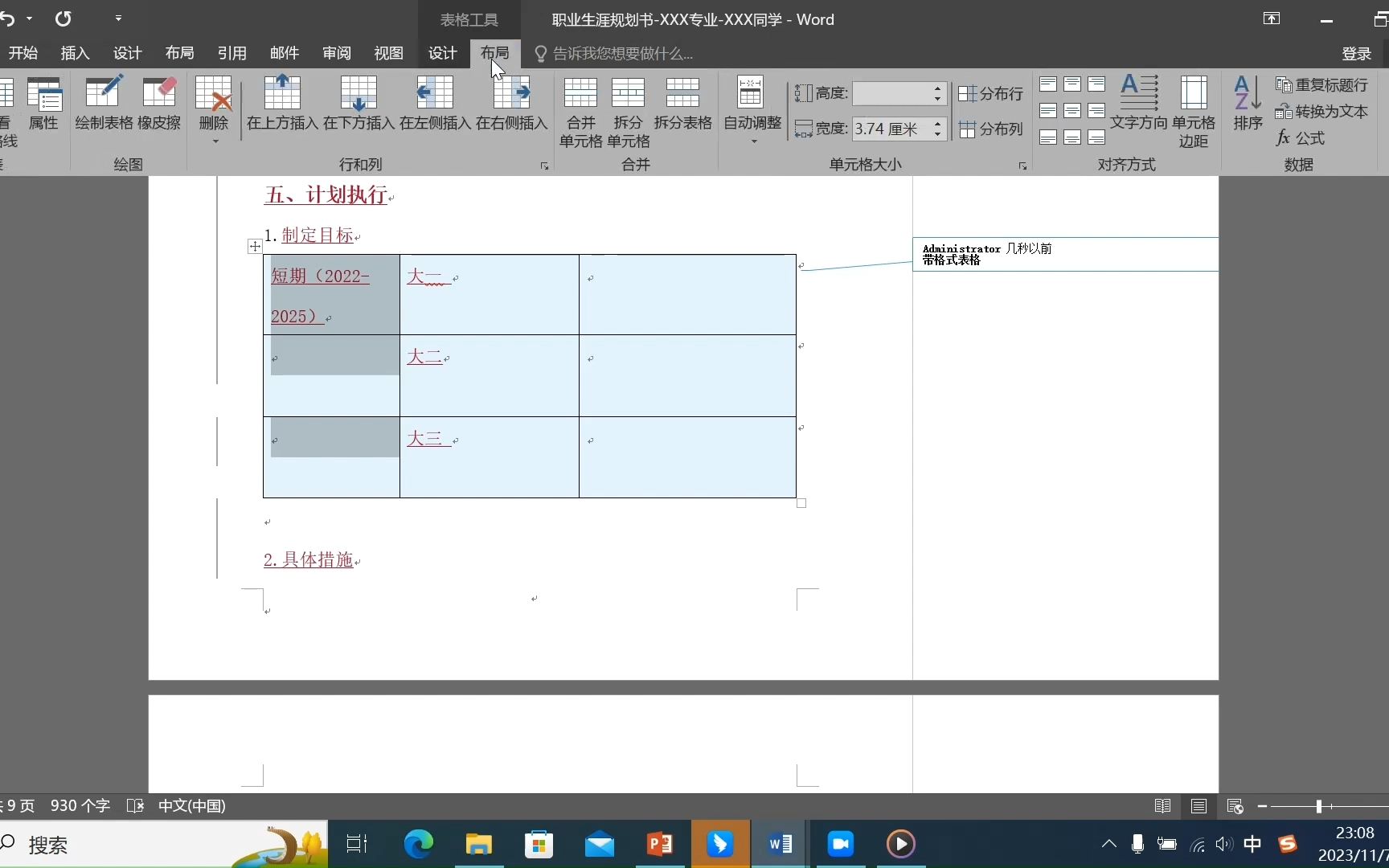
Task: Click the table move handle icon
Action: tap(255, 247)
